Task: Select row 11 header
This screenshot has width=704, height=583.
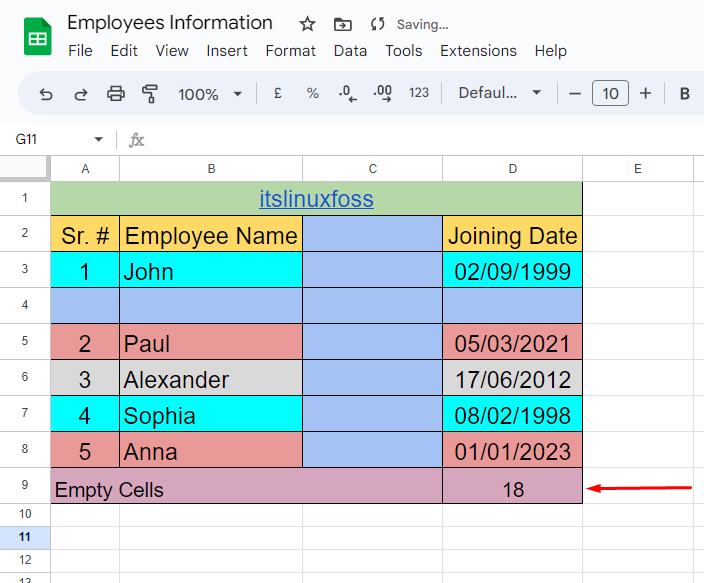Action: pos(25,537)
